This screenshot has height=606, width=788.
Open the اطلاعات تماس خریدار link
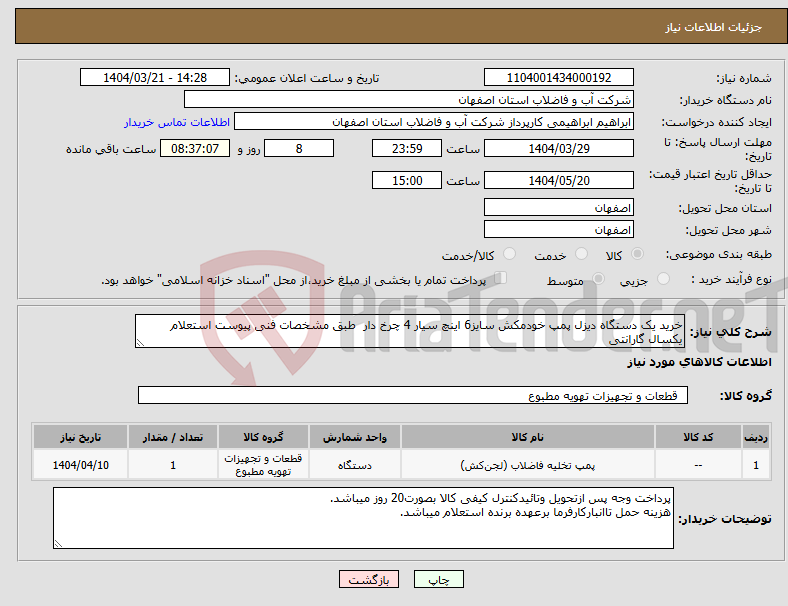177,123
